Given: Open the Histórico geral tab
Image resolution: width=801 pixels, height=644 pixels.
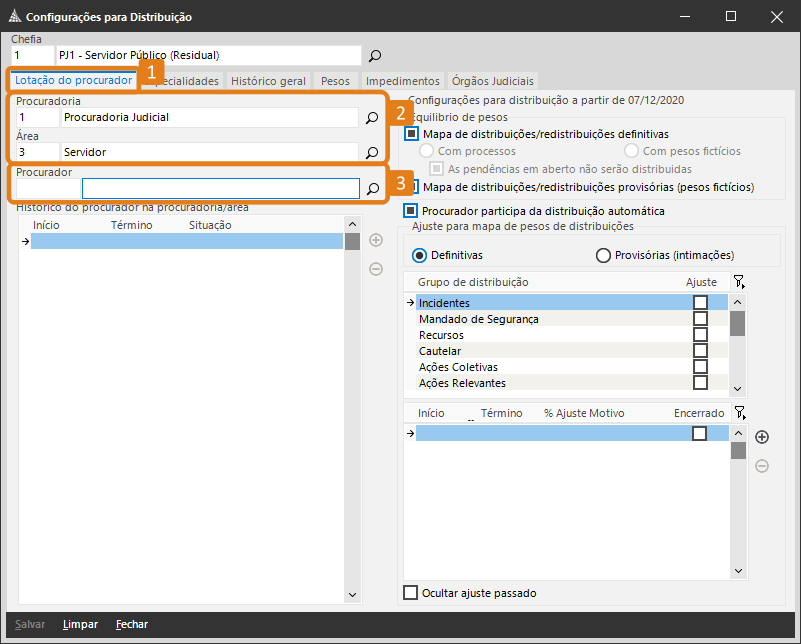Looking at the screenshot, I should tap(268, 81).
